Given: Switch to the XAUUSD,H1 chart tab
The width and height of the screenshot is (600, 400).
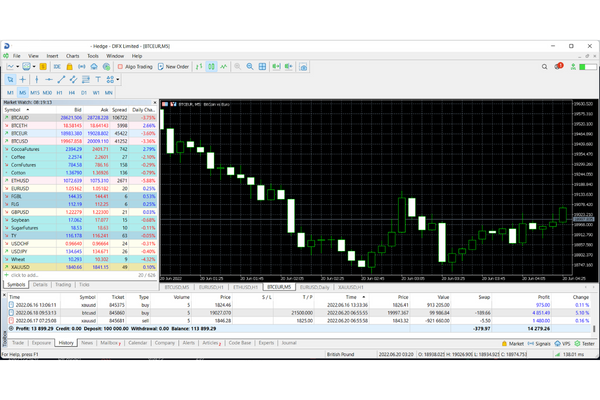Looking at the screenshot, I should [351, 287].
